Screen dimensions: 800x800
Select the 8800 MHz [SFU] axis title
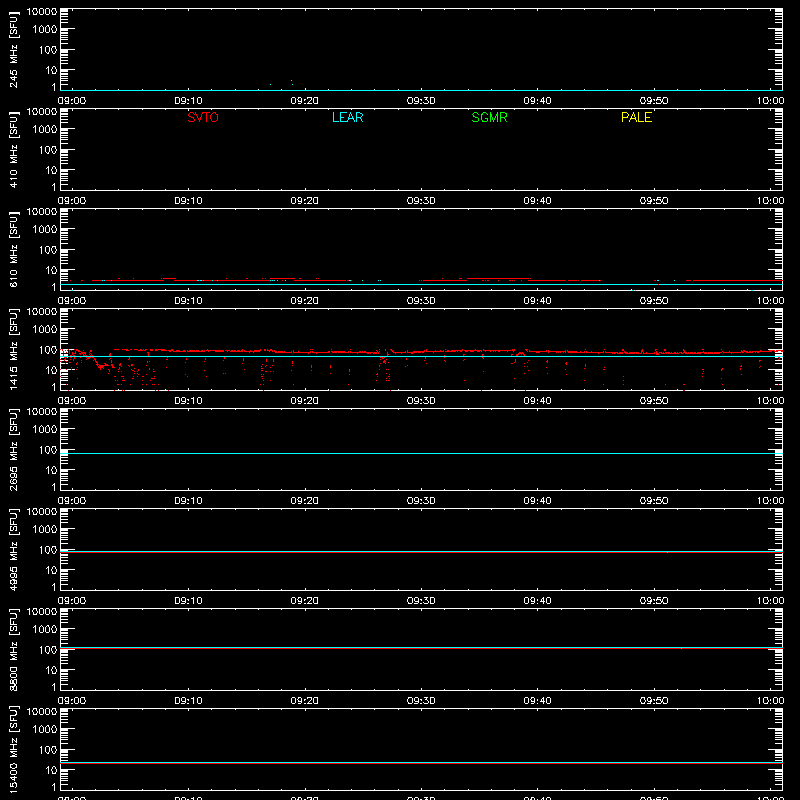[x=13, y=649]
